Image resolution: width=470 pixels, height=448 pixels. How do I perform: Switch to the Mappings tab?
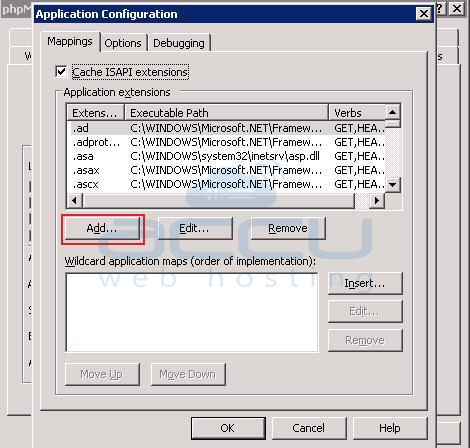[x=70, y=42]
